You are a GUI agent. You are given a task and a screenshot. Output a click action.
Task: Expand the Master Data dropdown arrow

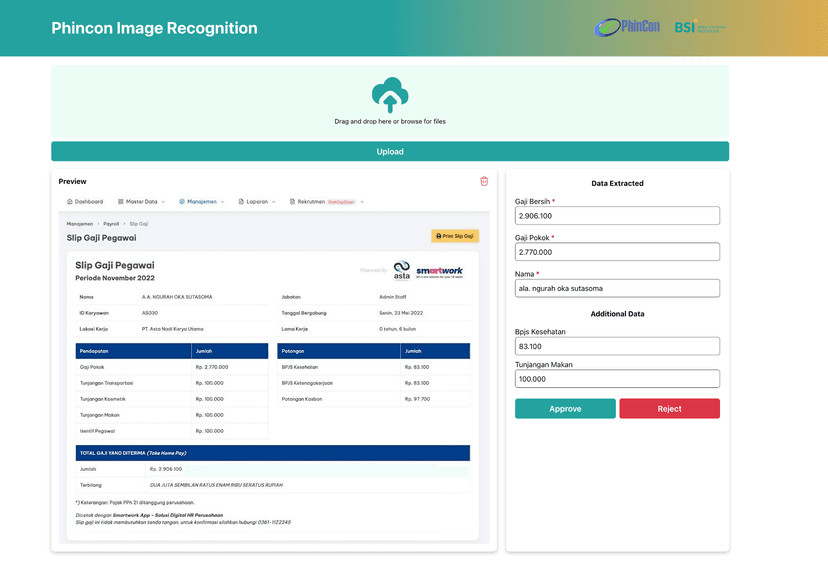click(163, 202)
